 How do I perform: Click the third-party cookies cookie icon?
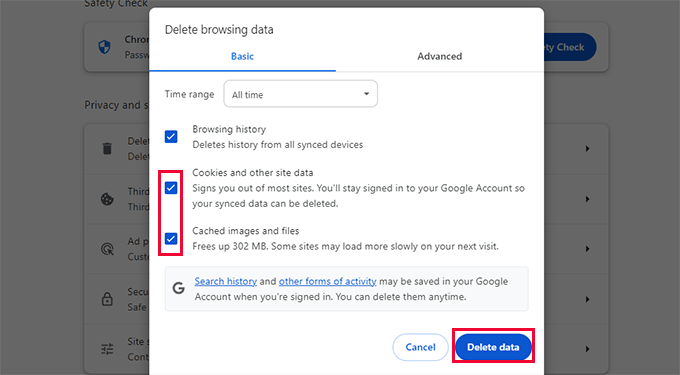click(107, 199)
